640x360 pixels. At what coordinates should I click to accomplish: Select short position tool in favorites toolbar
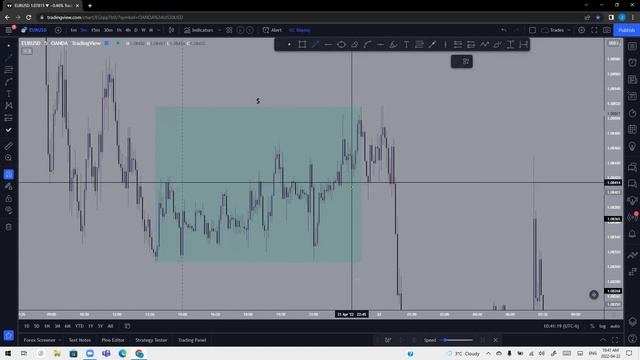pyautogui.click(x=471, y=44)
